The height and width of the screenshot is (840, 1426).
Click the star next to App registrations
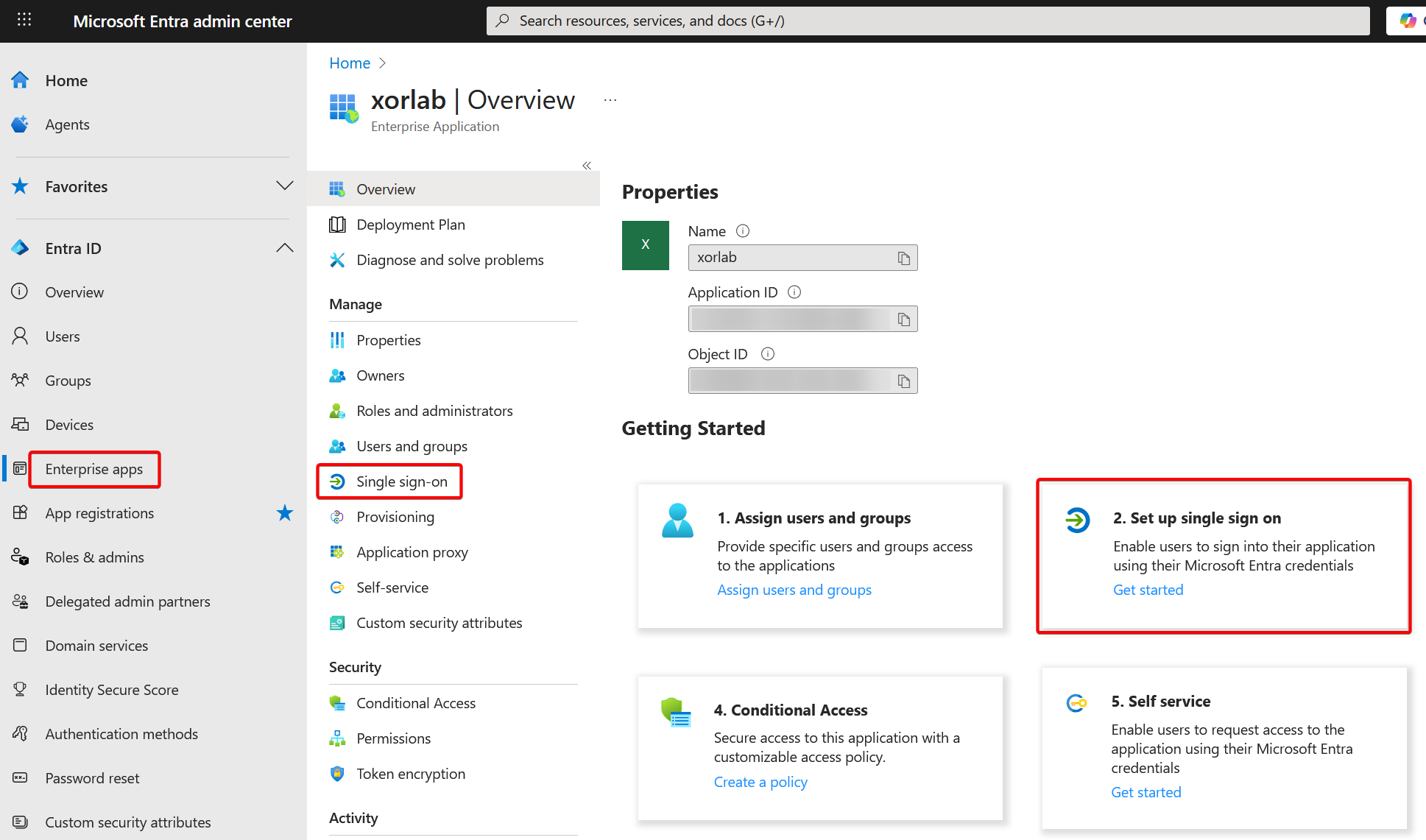coord(284,513)
